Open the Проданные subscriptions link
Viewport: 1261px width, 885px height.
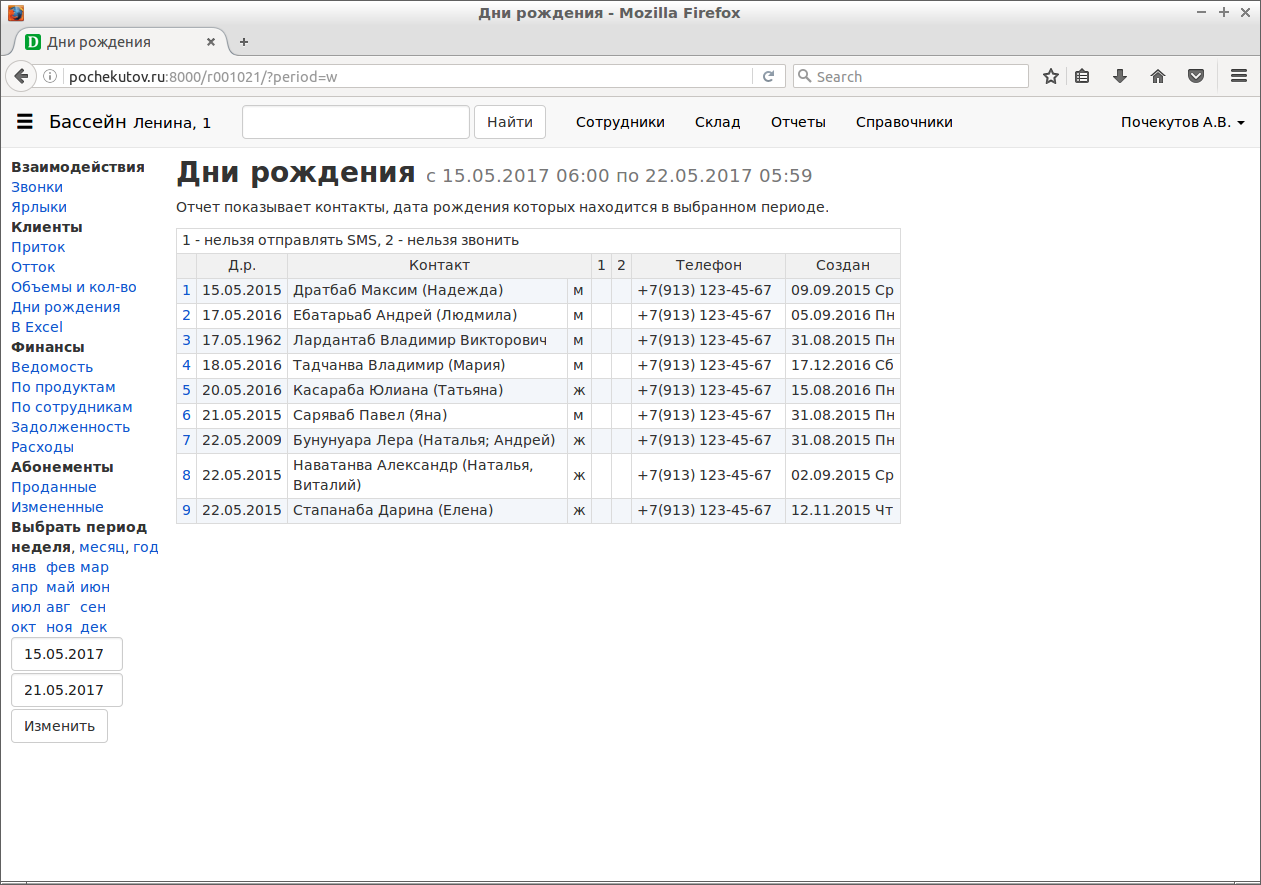click(54, 487)
